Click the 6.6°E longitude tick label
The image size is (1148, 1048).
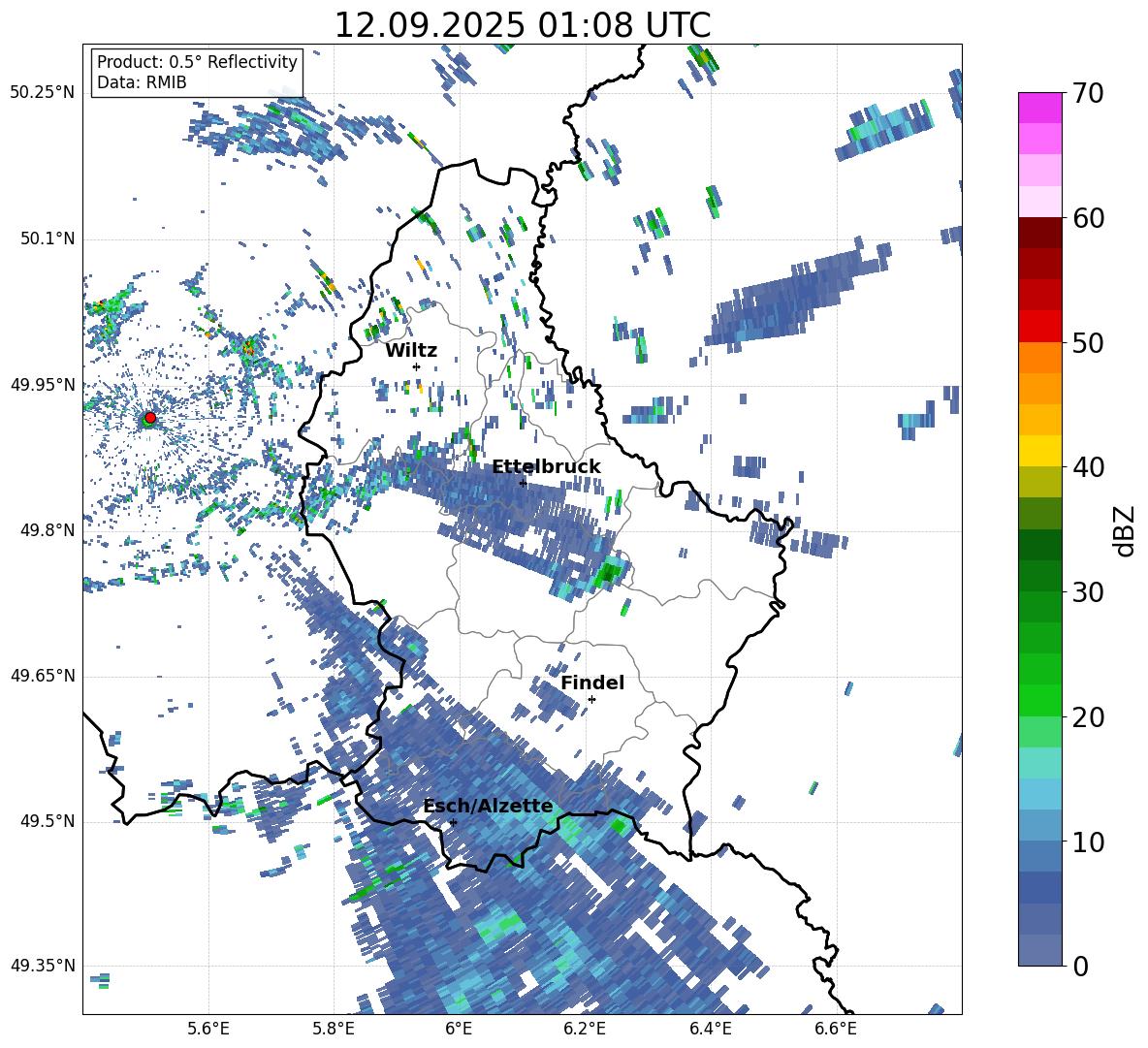point(836,1029)
